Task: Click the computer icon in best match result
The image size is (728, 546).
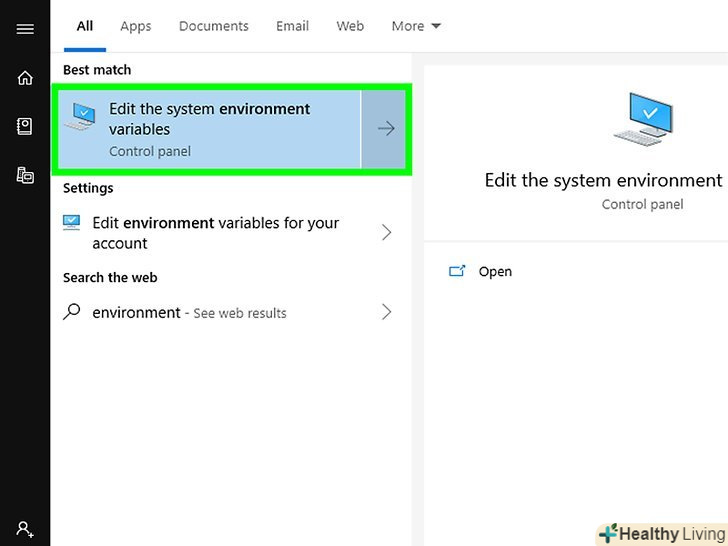Action: pos(81,117)
